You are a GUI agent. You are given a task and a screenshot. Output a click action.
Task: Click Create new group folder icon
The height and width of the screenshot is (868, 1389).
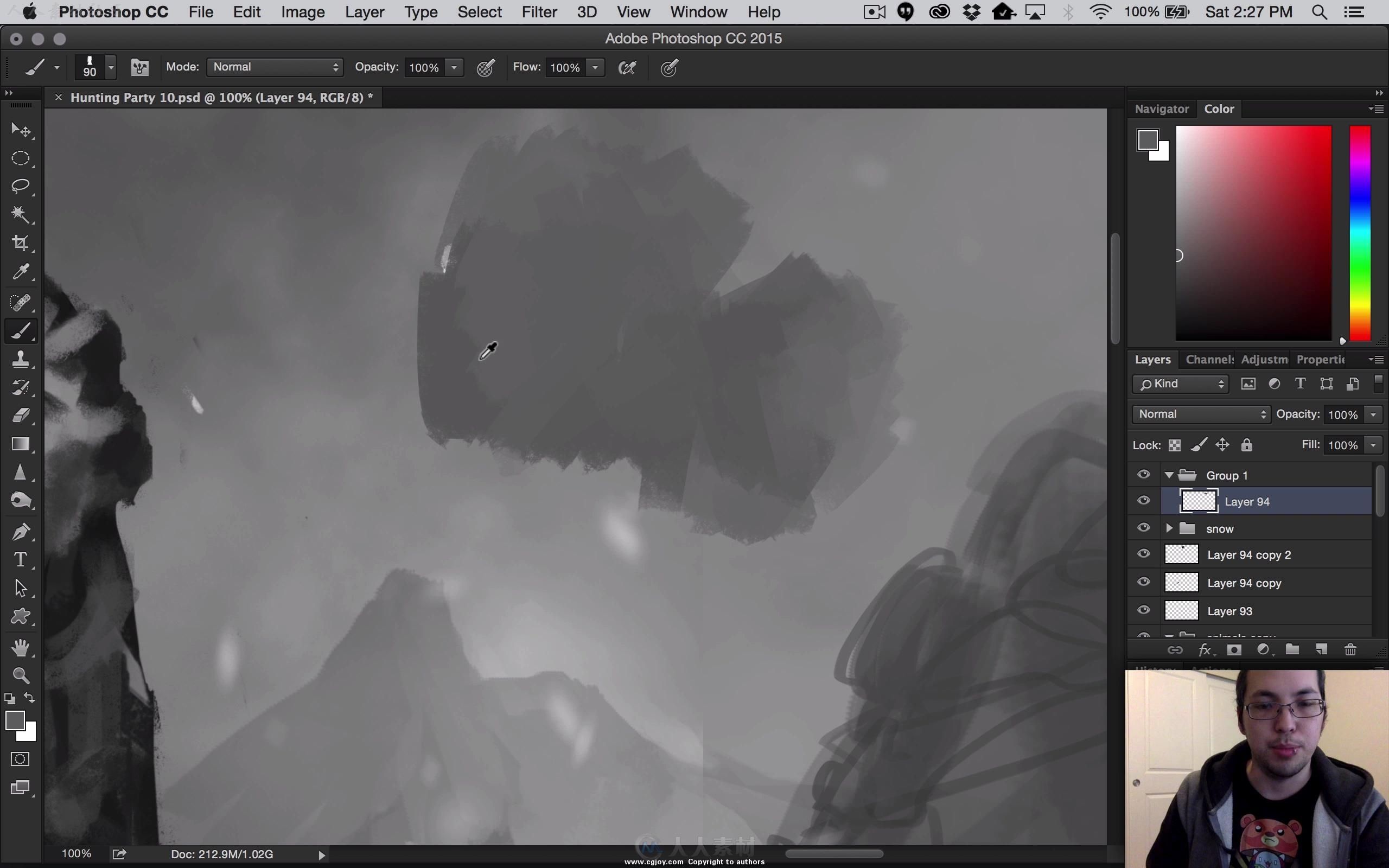tap(1292, 650)
